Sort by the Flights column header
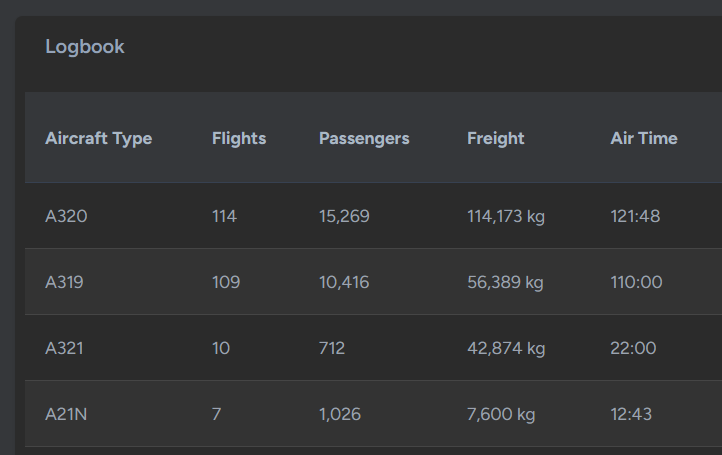Screen dimensions: 722x455 (239, 138)
